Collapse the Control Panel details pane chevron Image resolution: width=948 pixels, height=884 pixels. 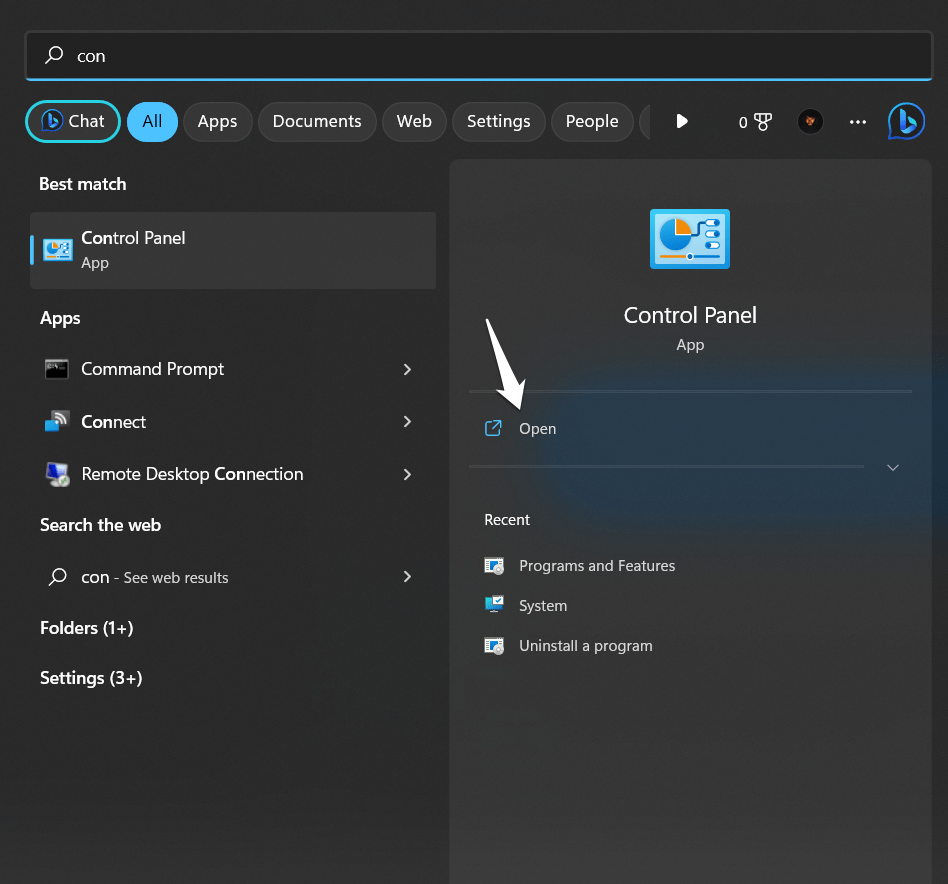(x=892, y=467)
